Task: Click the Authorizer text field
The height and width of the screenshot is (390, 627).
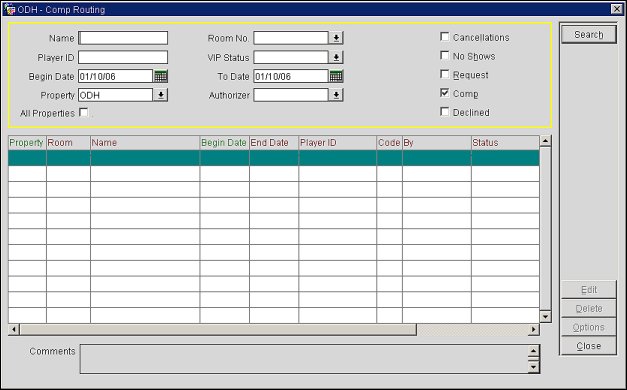Action: [x=291, y=95]
